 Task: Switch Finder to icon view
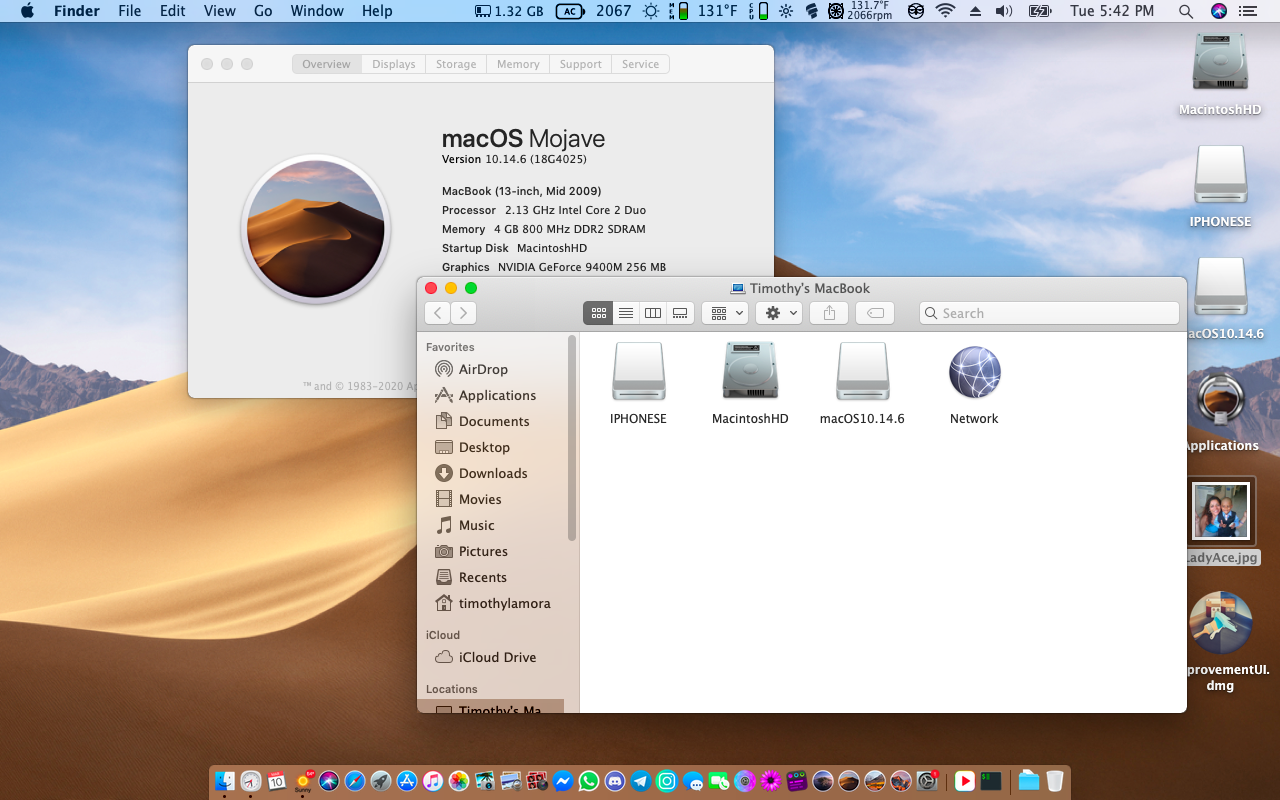[x=598, y=313]
